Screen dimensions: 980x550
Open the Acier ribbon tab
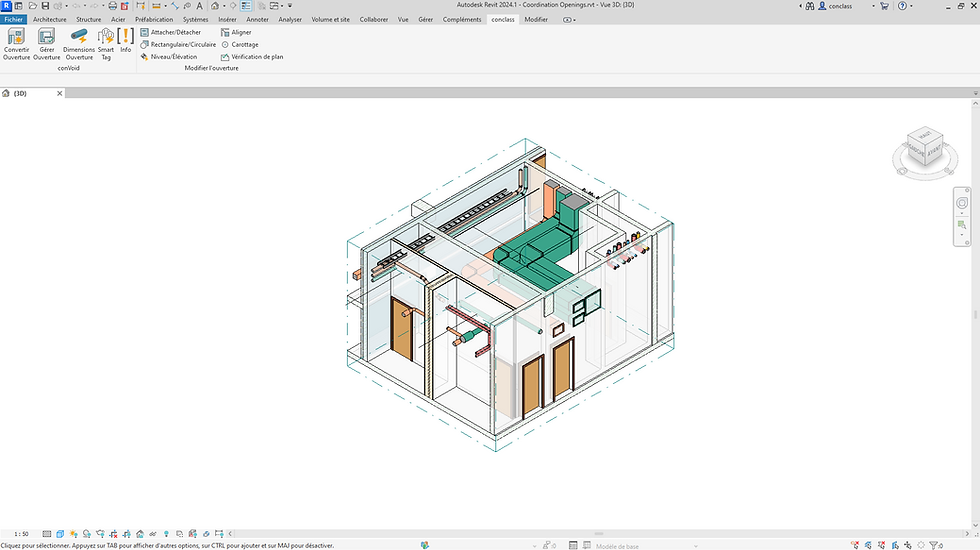(118, 19)
